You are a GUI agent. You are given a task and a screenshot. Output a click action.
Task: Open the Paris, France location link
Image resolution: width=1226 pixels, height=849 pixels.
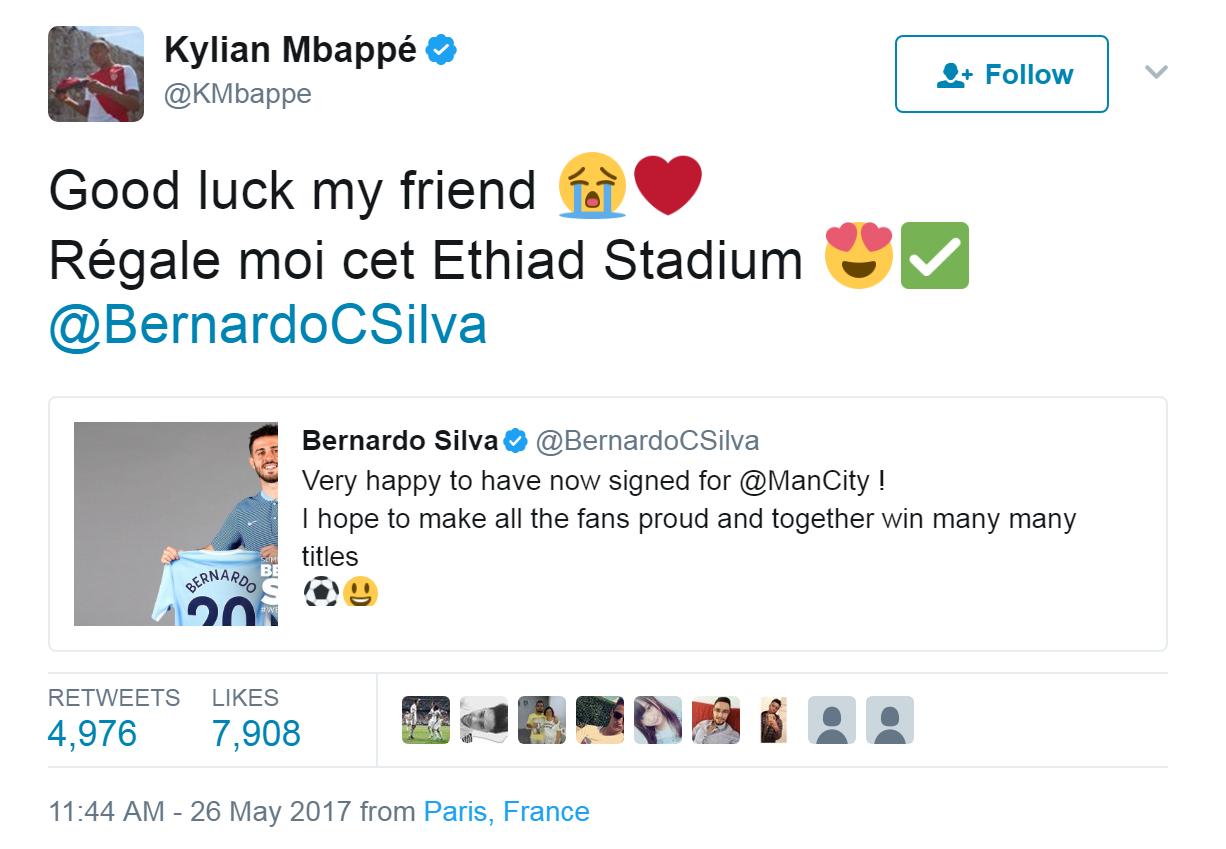coord(507,811)
